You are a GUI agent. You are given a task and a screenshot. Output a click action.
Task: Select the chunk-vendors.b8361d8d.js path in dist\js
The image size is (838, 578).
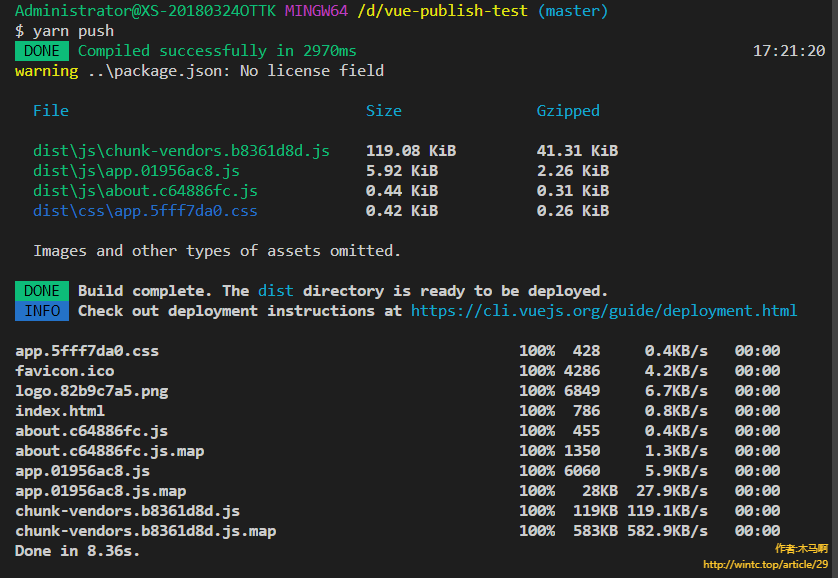coord(181,151)
